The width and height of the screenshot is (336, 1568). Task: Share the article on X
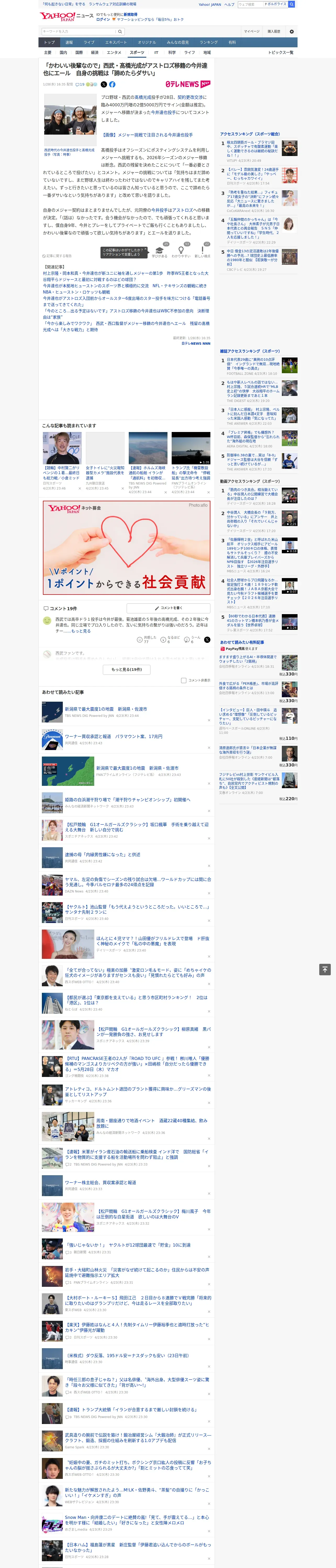[x=104, y=85]
